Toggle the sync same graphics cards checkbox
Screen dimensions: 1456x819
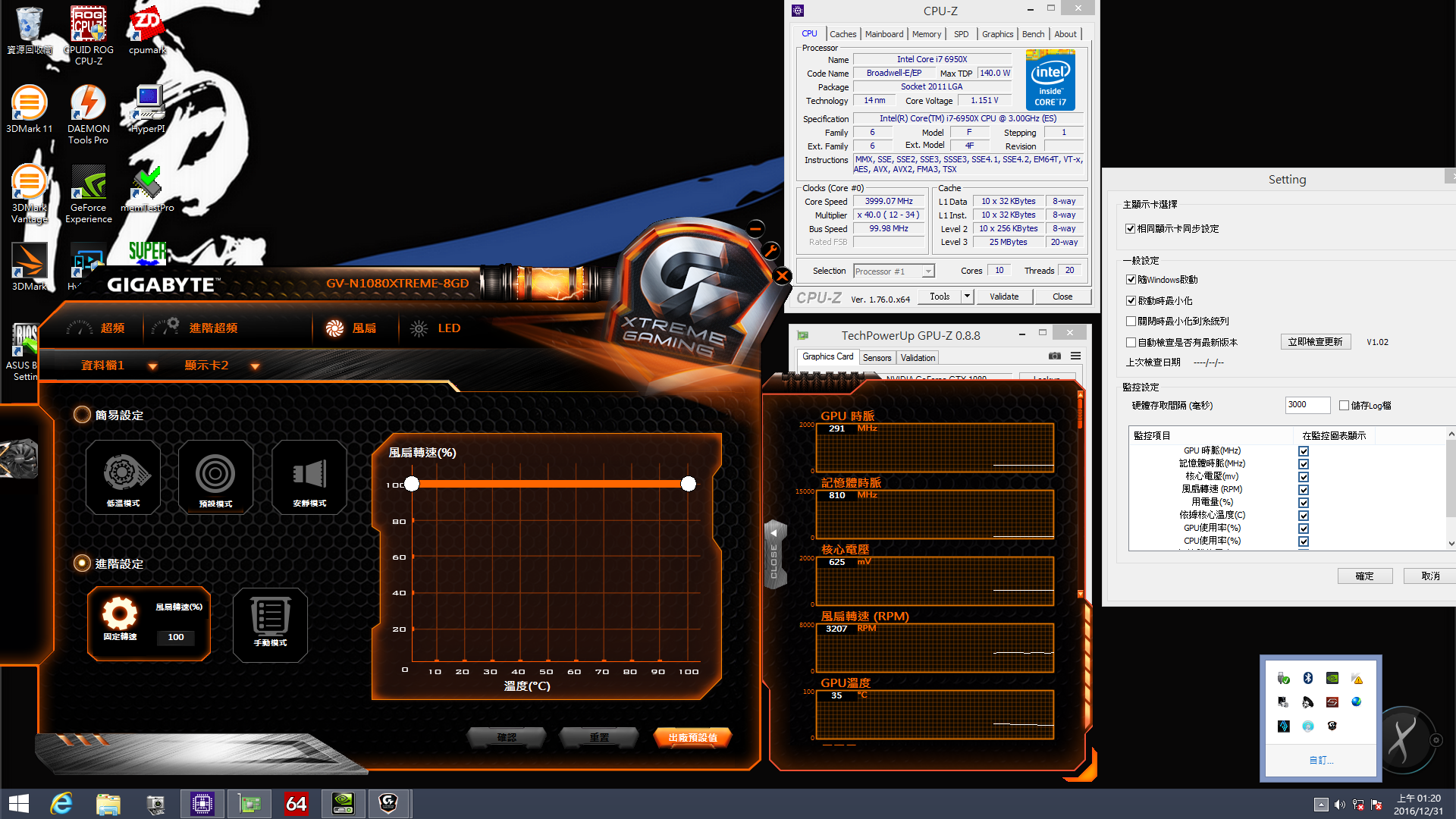[1131, 228]
